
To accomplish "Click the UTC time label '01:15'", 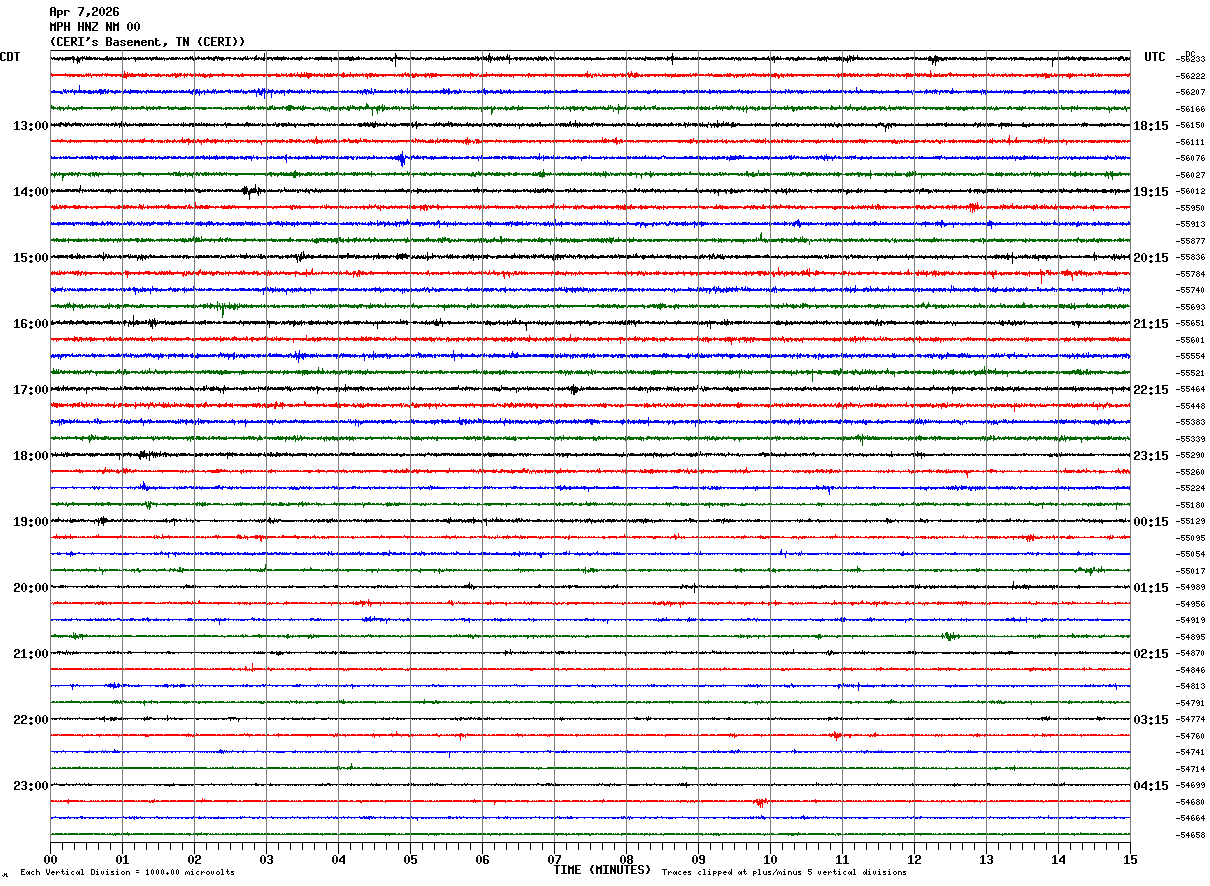I will pyautogui.click(x=1151, y=588).
